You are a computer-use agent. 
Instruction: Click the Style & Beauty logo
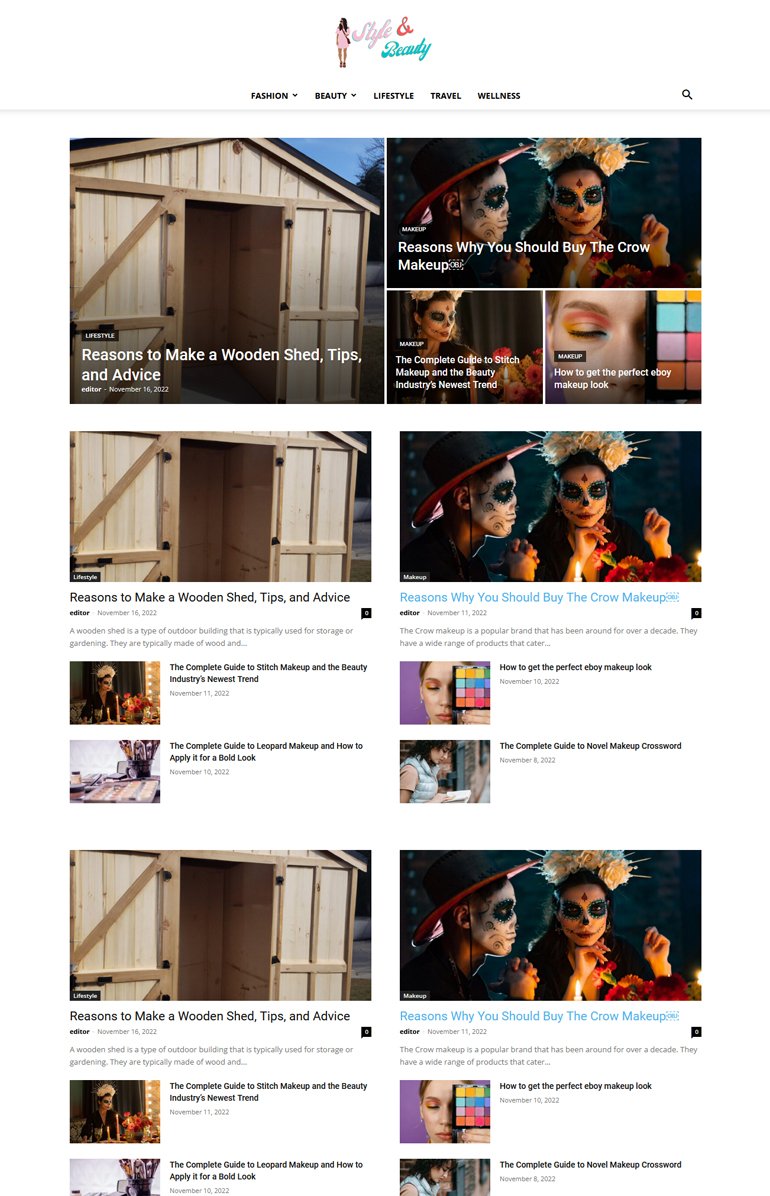[384, 42]
